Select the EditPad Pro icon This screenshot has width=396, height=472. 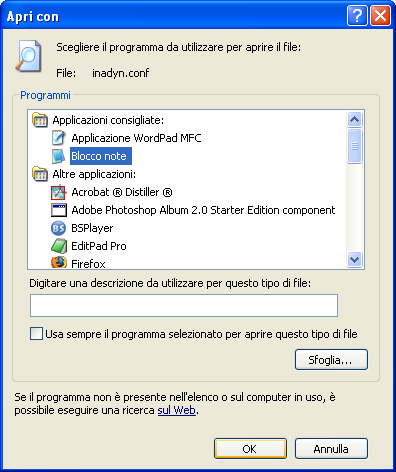(x=58, y=246)
